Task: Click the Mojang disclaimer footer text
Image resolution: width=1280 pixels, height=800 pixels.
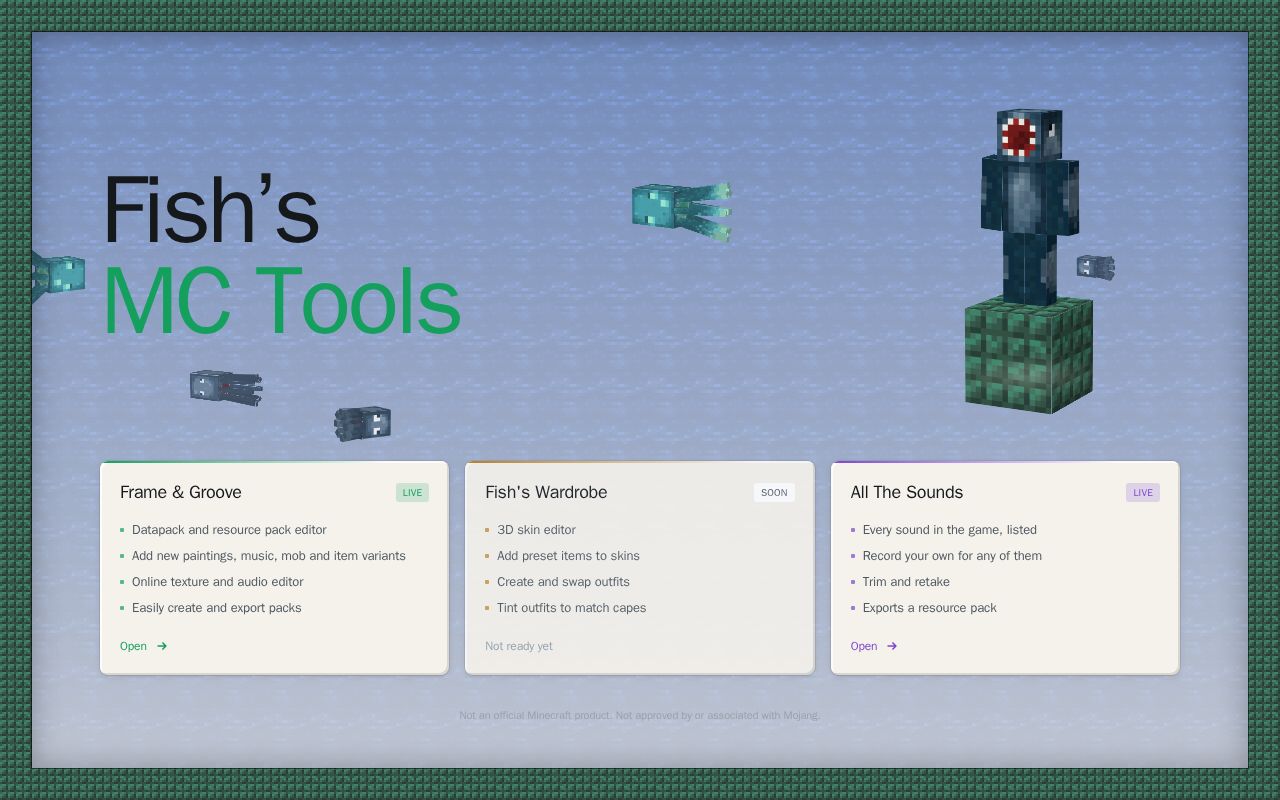Action: [640, 715]
